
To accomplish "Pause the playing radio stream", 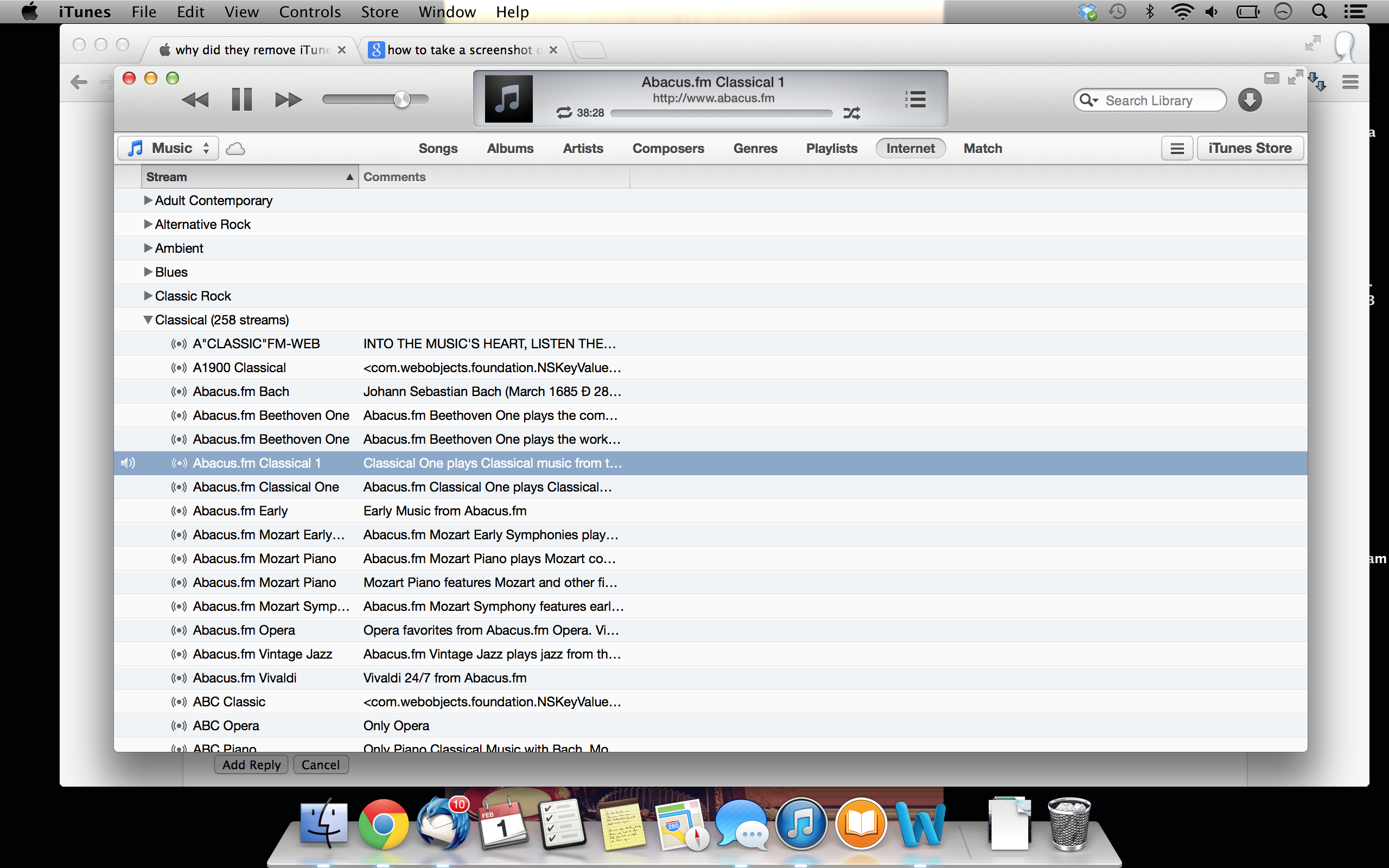I will 241,100.
